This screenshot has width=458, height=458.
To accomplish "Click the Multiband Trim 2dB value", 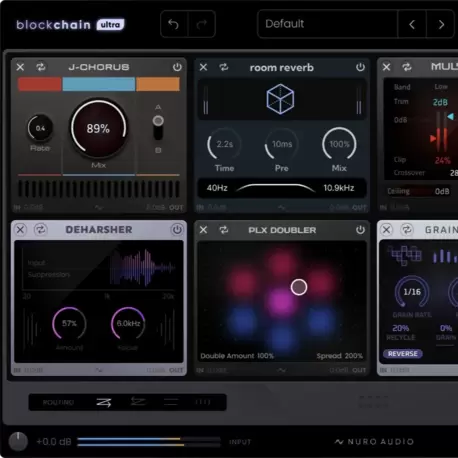I will pyautogui.click(x=440, y=102).
